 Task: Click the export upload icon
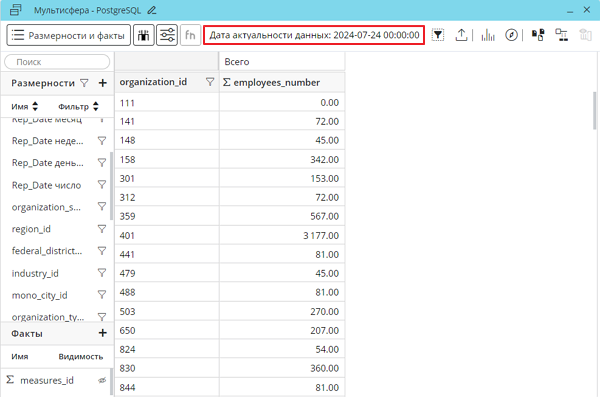[x=461, y=35]
